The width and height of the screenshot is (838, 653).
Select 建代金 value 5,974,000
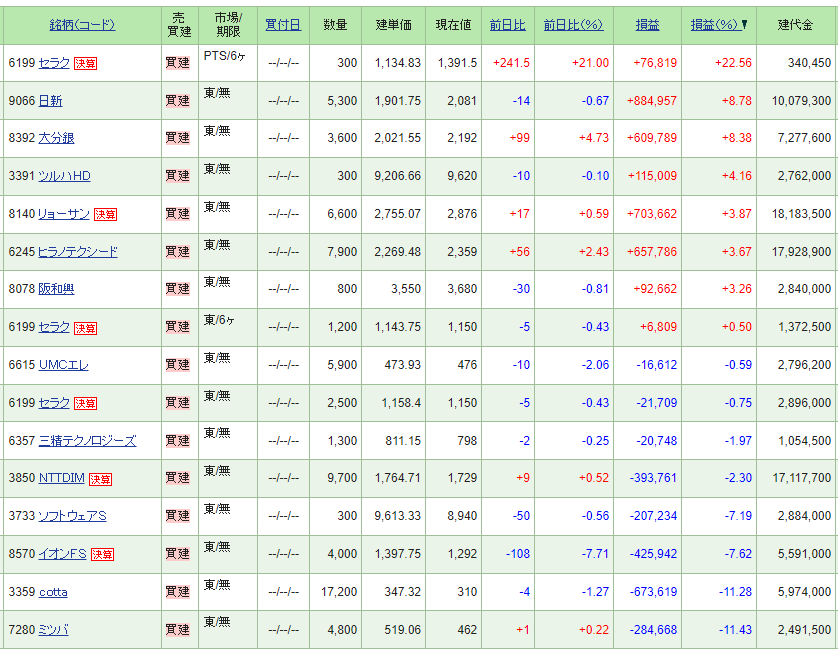804,592
